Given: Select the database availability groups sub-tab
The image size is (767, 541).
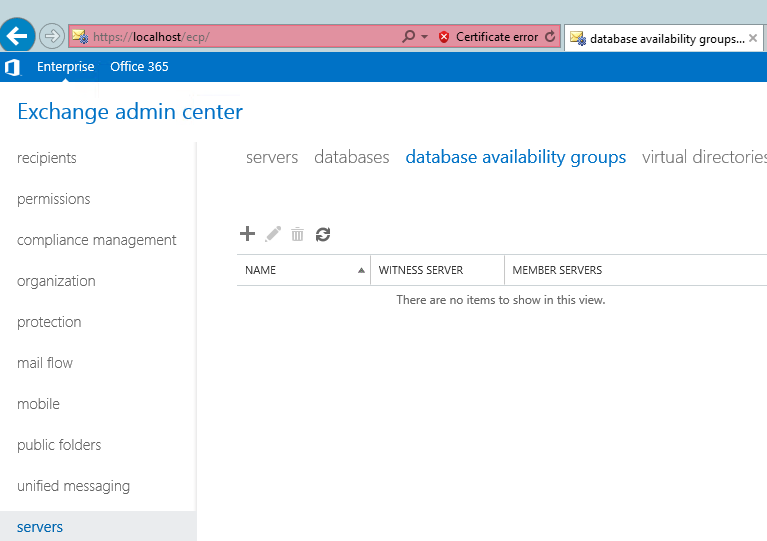Looking at the screenshot, I should tap(516, 157).
